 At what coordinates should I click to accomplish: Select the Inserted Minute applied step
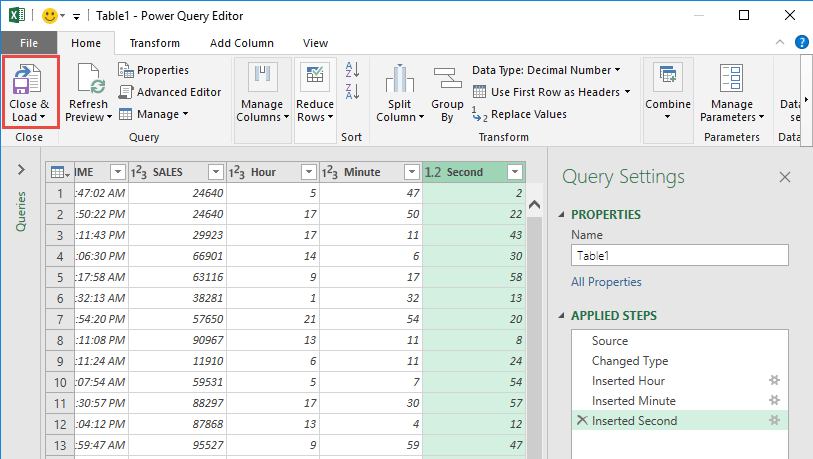[x=680, y=400]
